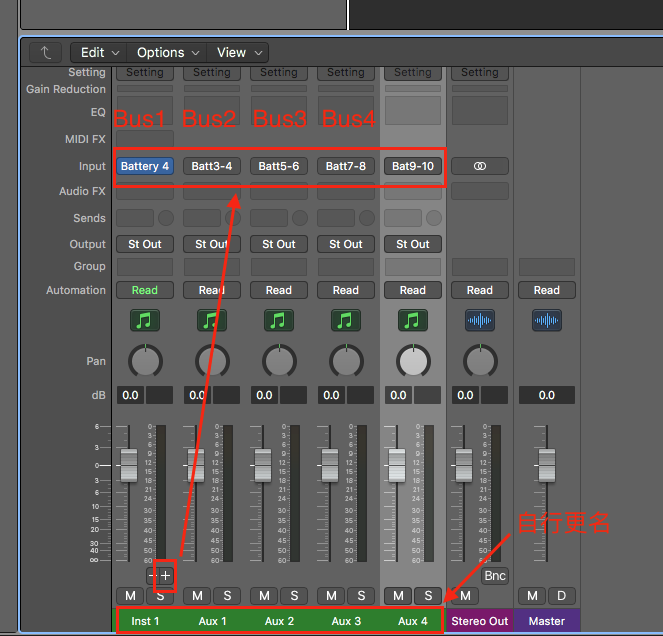
Task: Click the plus button on Inst 1
Action: tap(166, 576)
